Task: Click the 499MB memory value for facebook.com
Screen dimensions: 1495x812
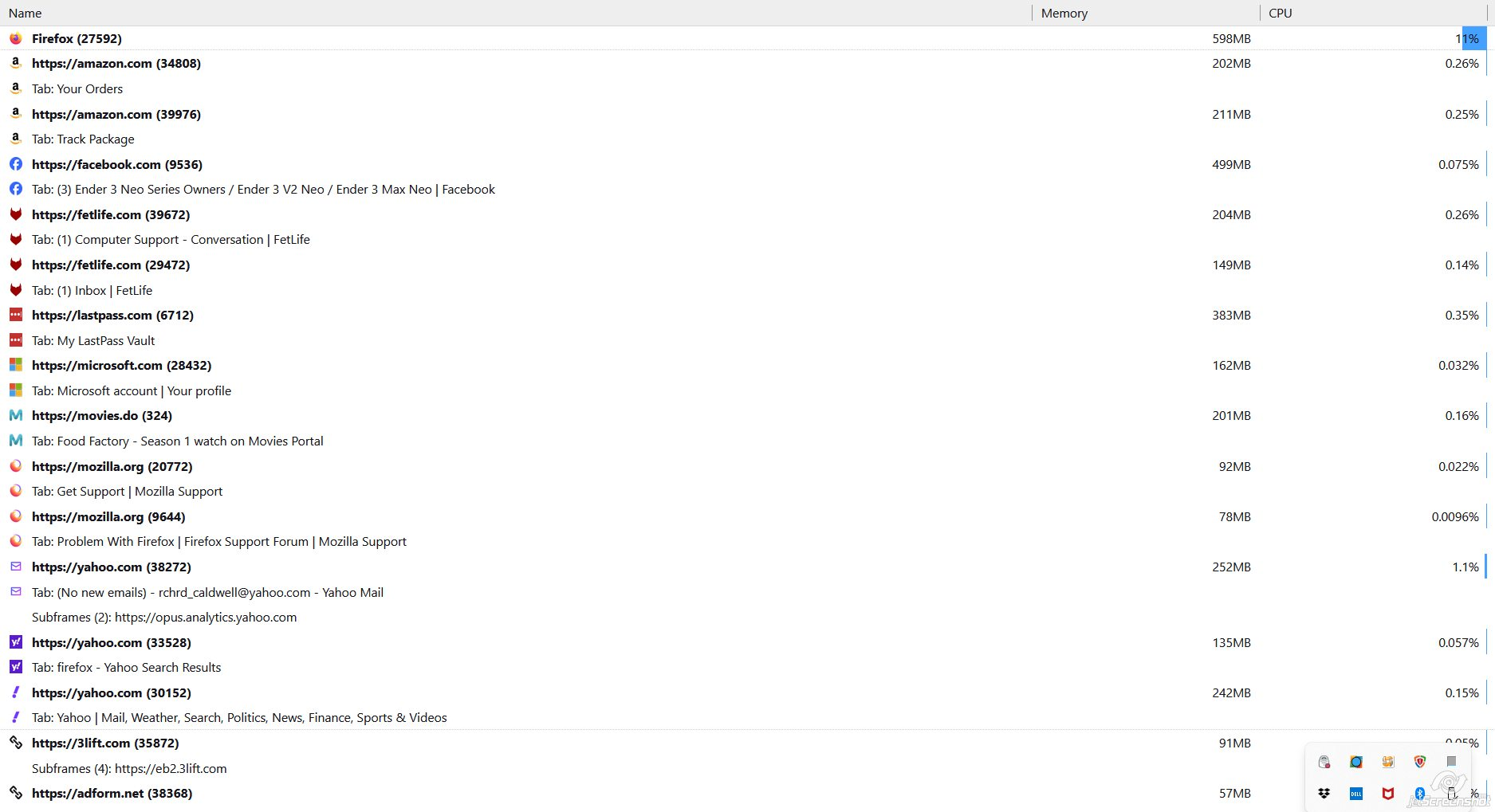Action: tap(1231, 164)
